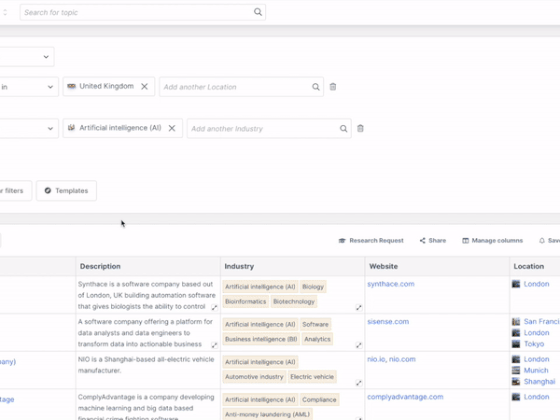Expand Sisense industry tags cell

click(x=359, y=345)
